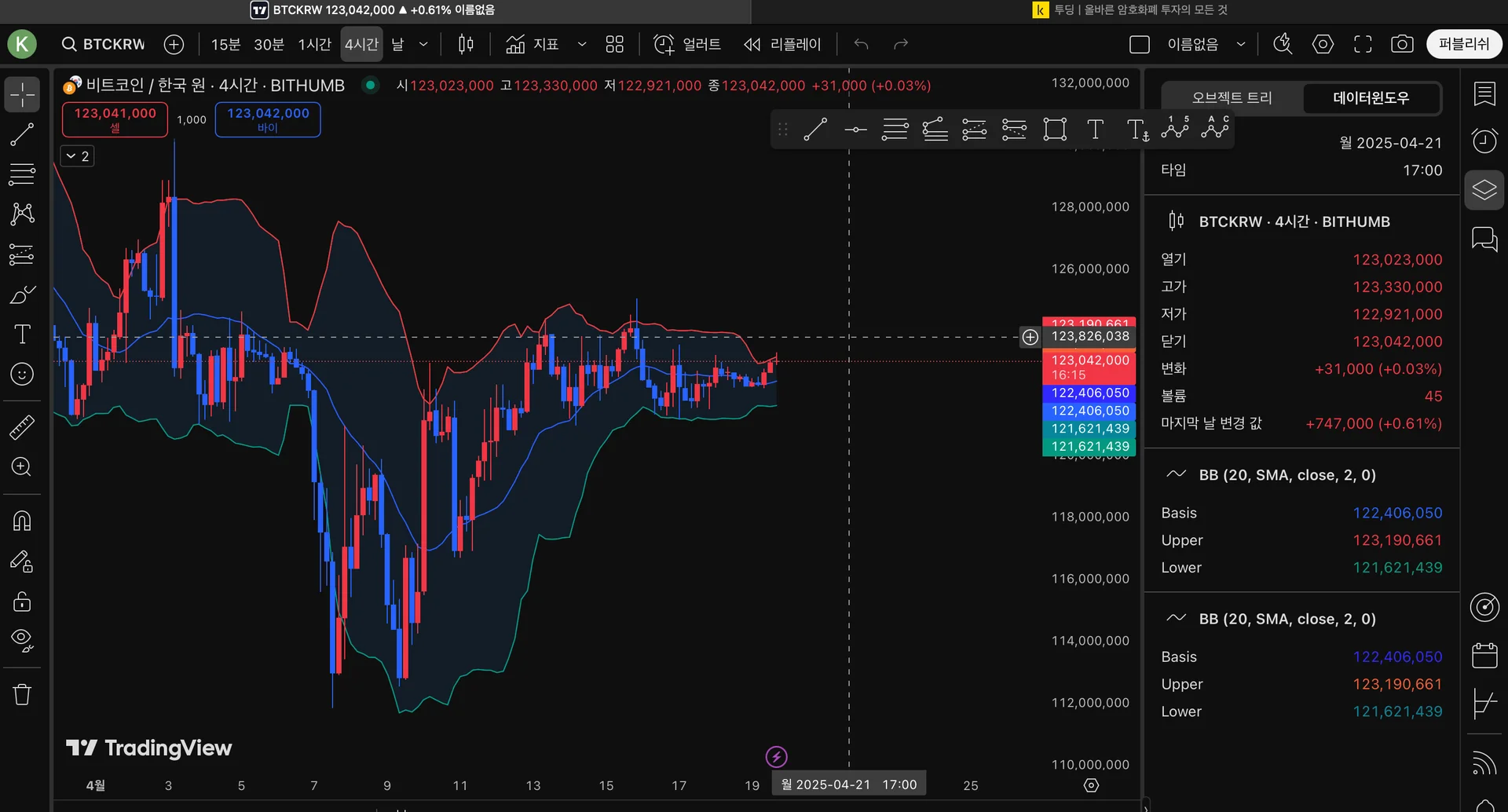Viewport: 1508px width, 812px height.
Task: Collapse the first BB indicator section
Action: click(1176, 474)
